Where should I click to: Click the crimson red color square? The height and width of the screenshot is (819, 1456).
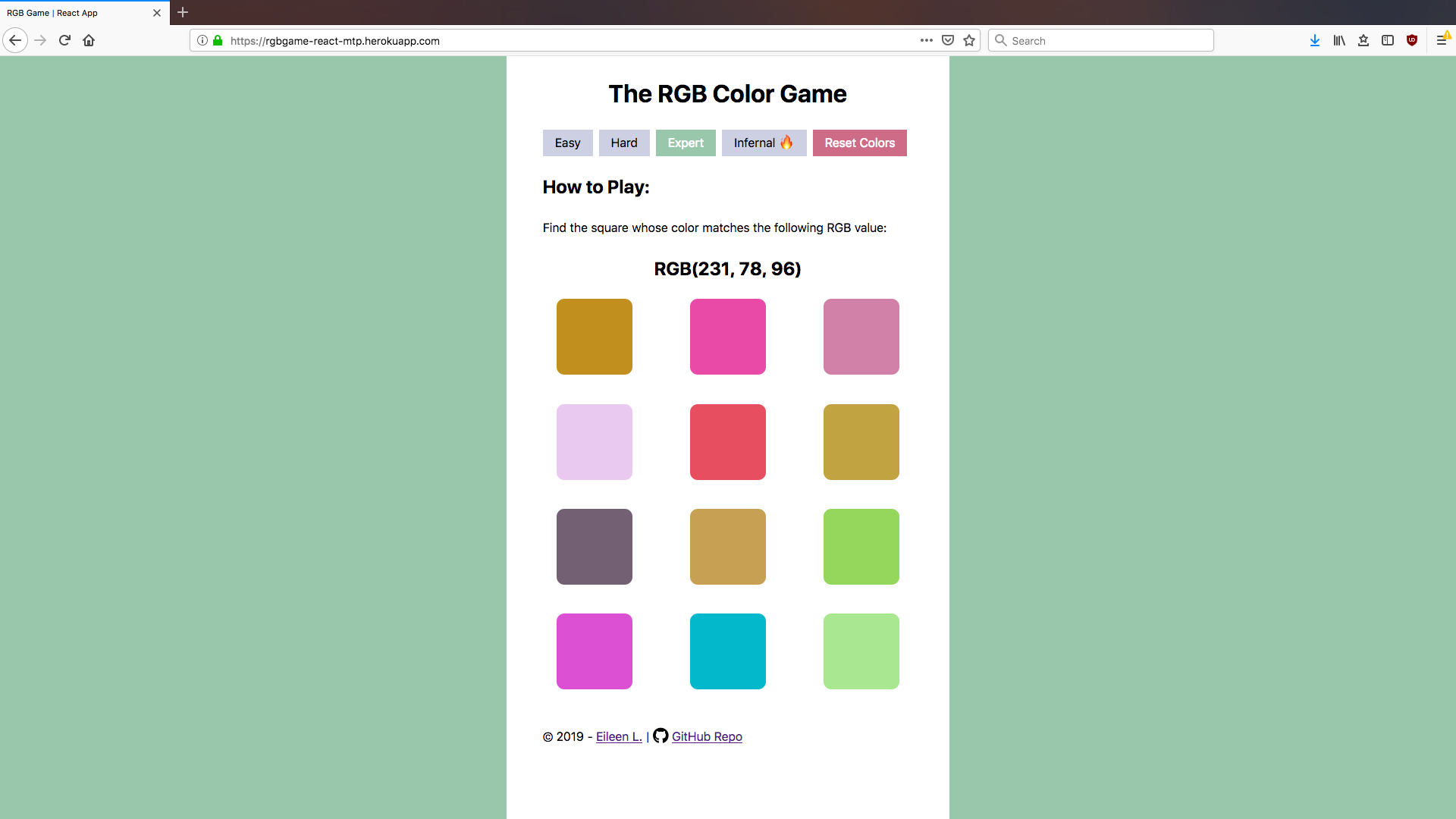728,441
